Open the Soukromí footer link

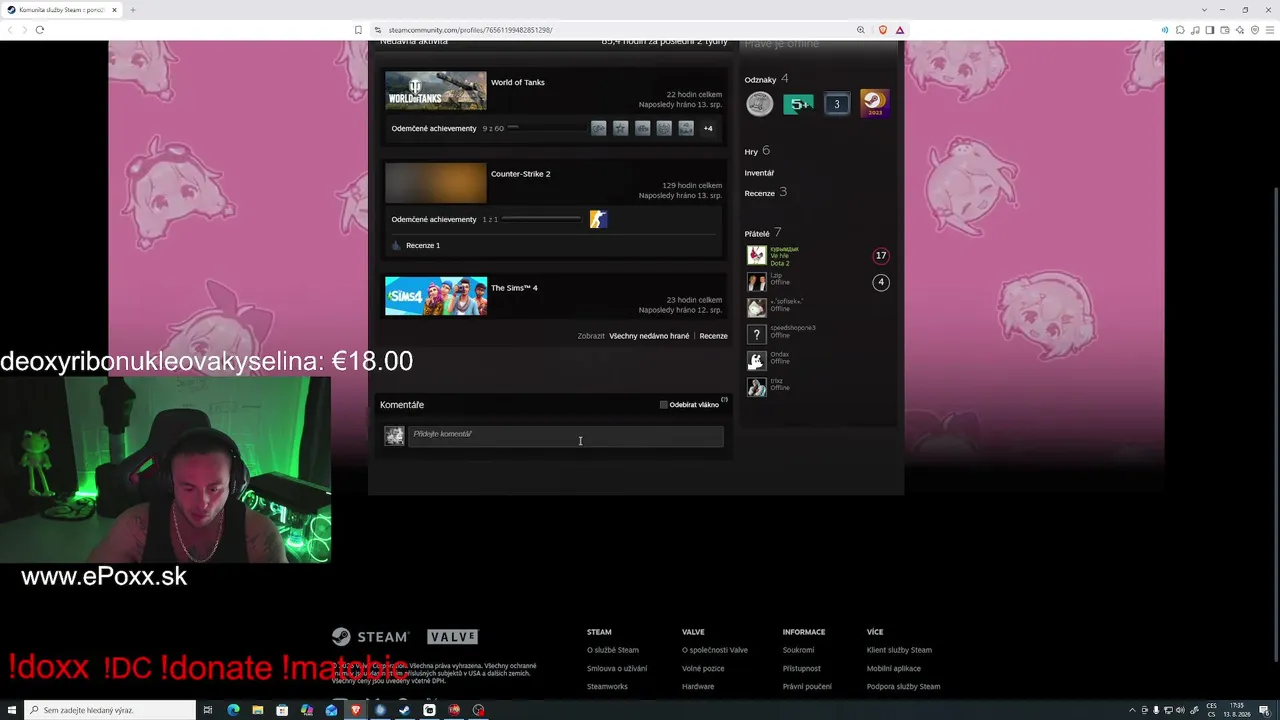(x=799, y=650)
